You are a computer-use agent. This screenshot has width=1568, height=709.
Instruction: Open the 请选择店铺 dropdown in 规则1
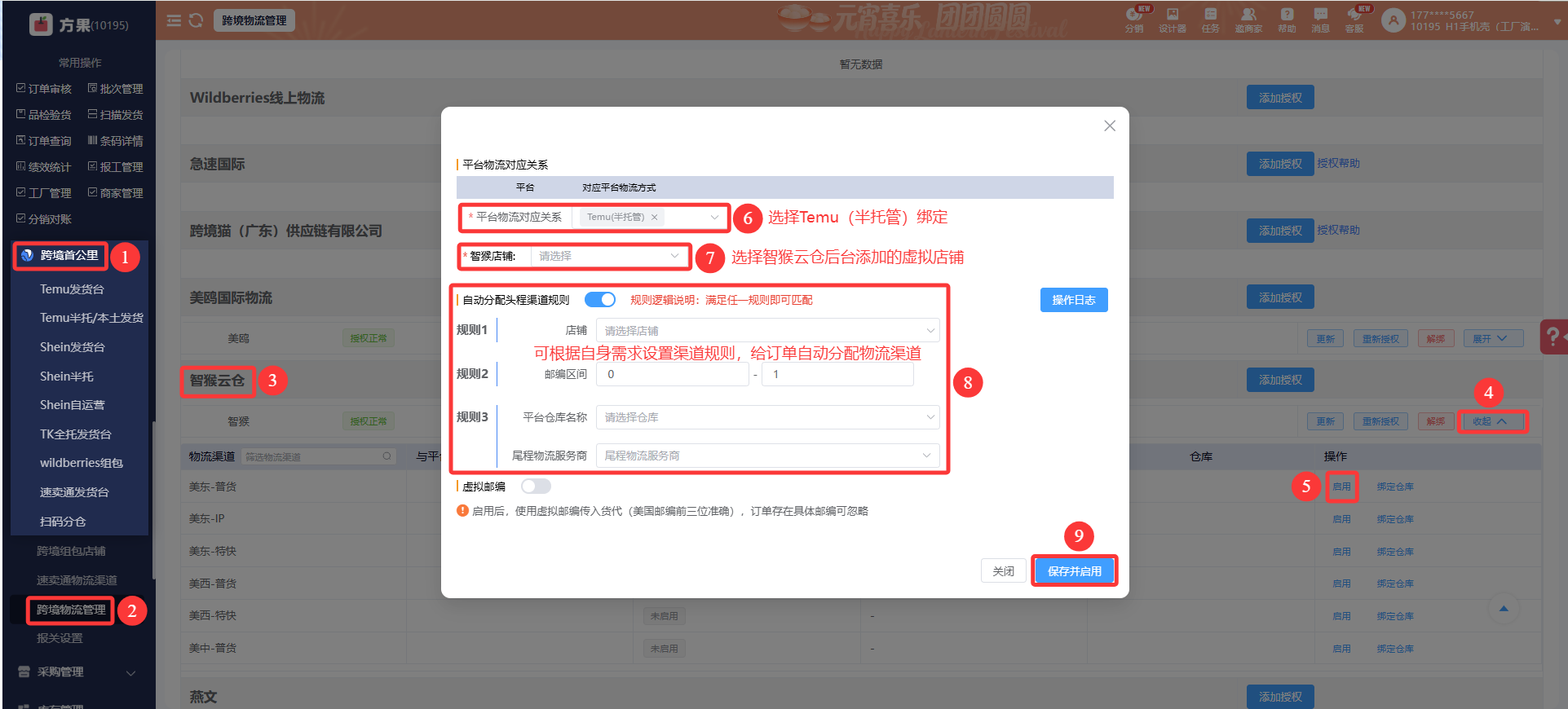pyautogui.click(x=767, y=331)
